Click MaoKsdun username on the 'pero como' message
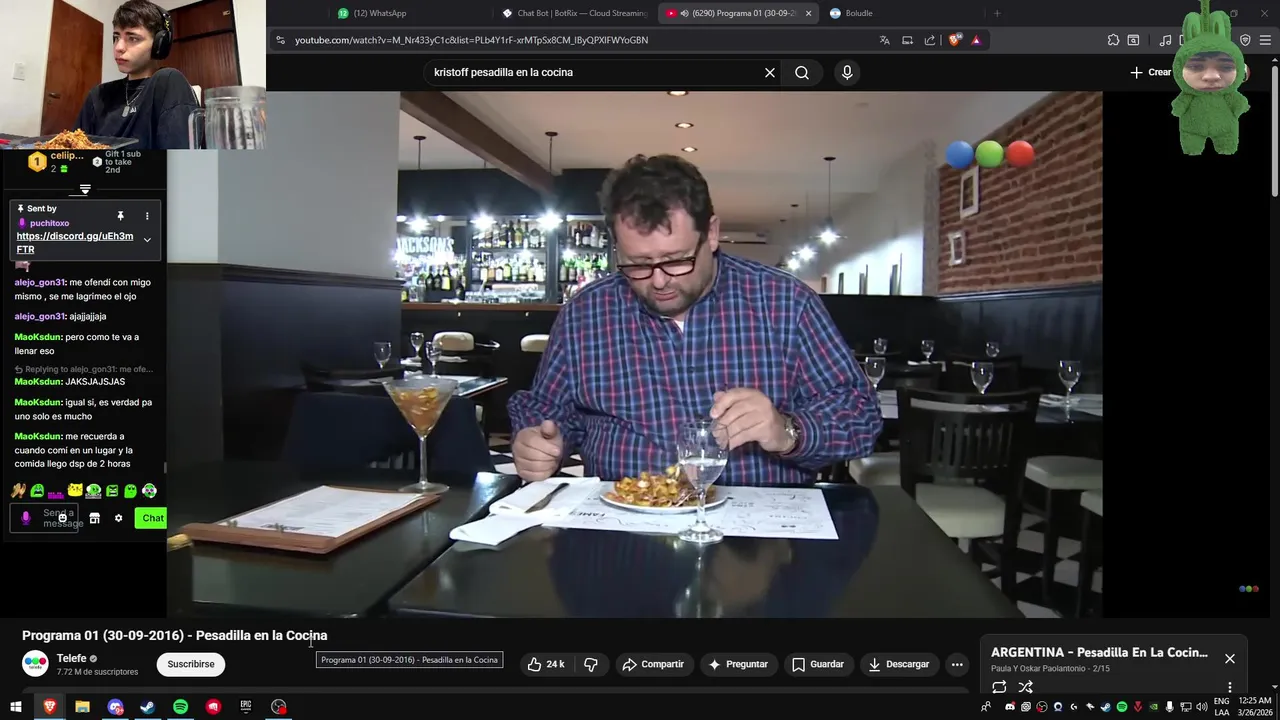1280x720 pixels. (x=38, y=337)
